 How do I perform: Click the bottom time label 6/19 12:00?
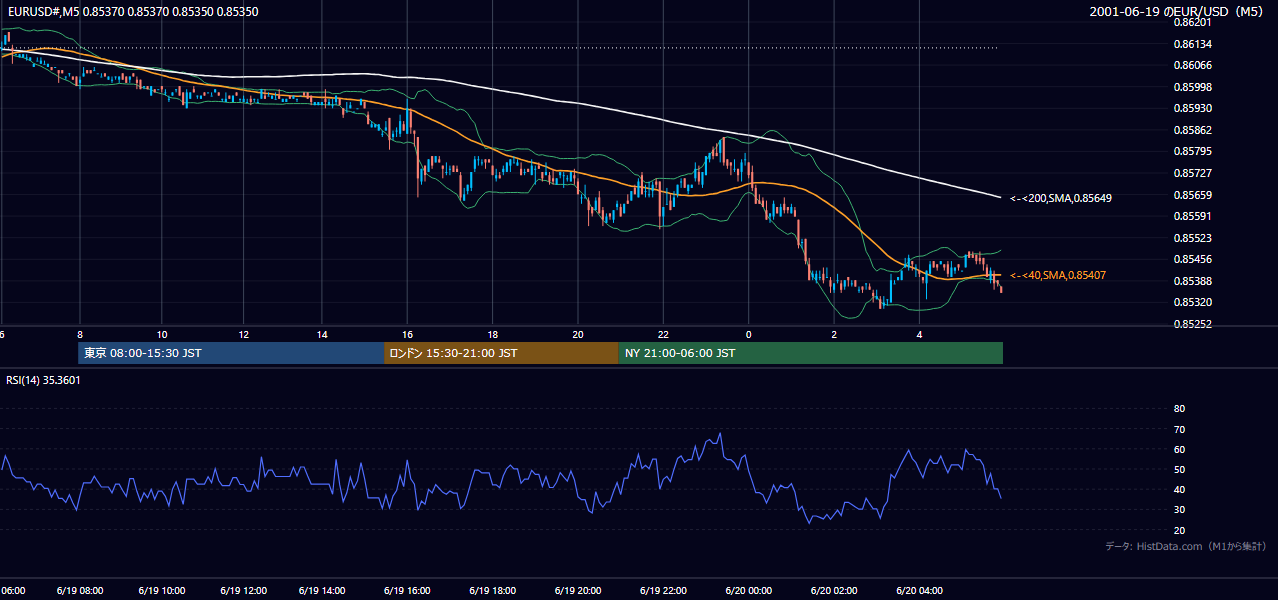pyautogui.click(x=244, y=590)
